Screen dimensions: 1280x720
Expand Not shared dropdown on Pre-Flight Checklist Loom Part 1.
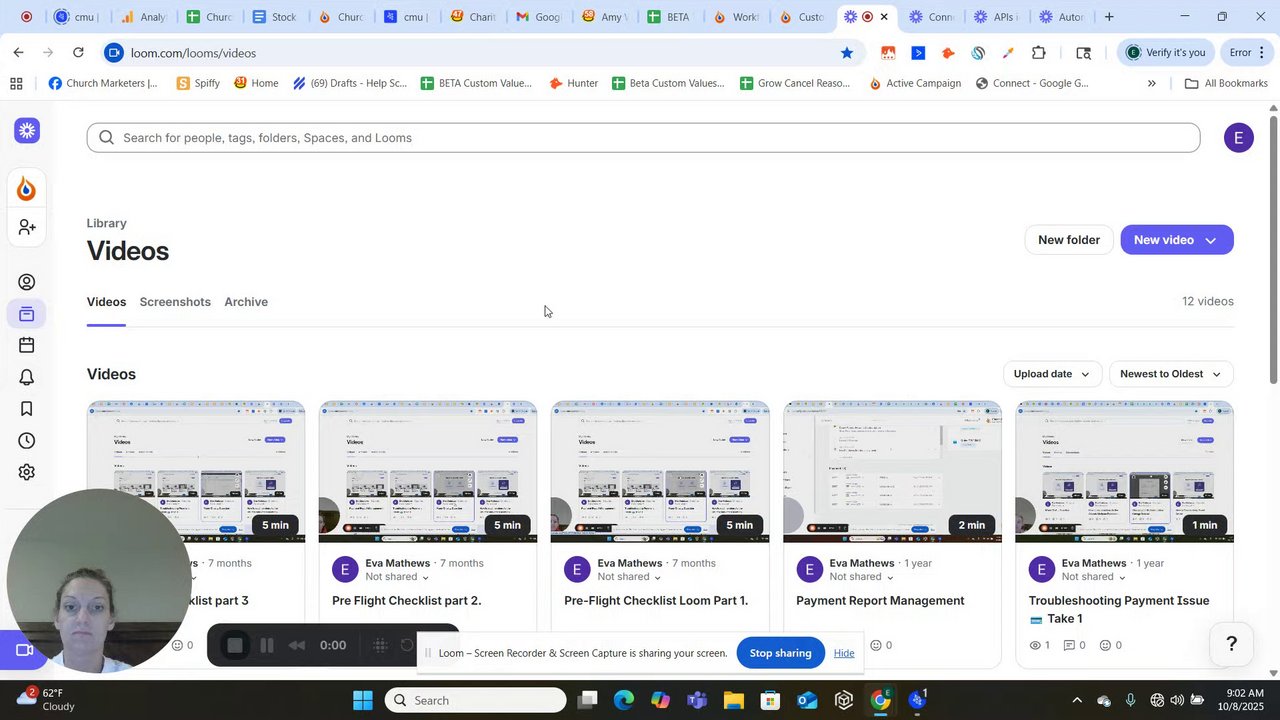[x=629, y=577]
